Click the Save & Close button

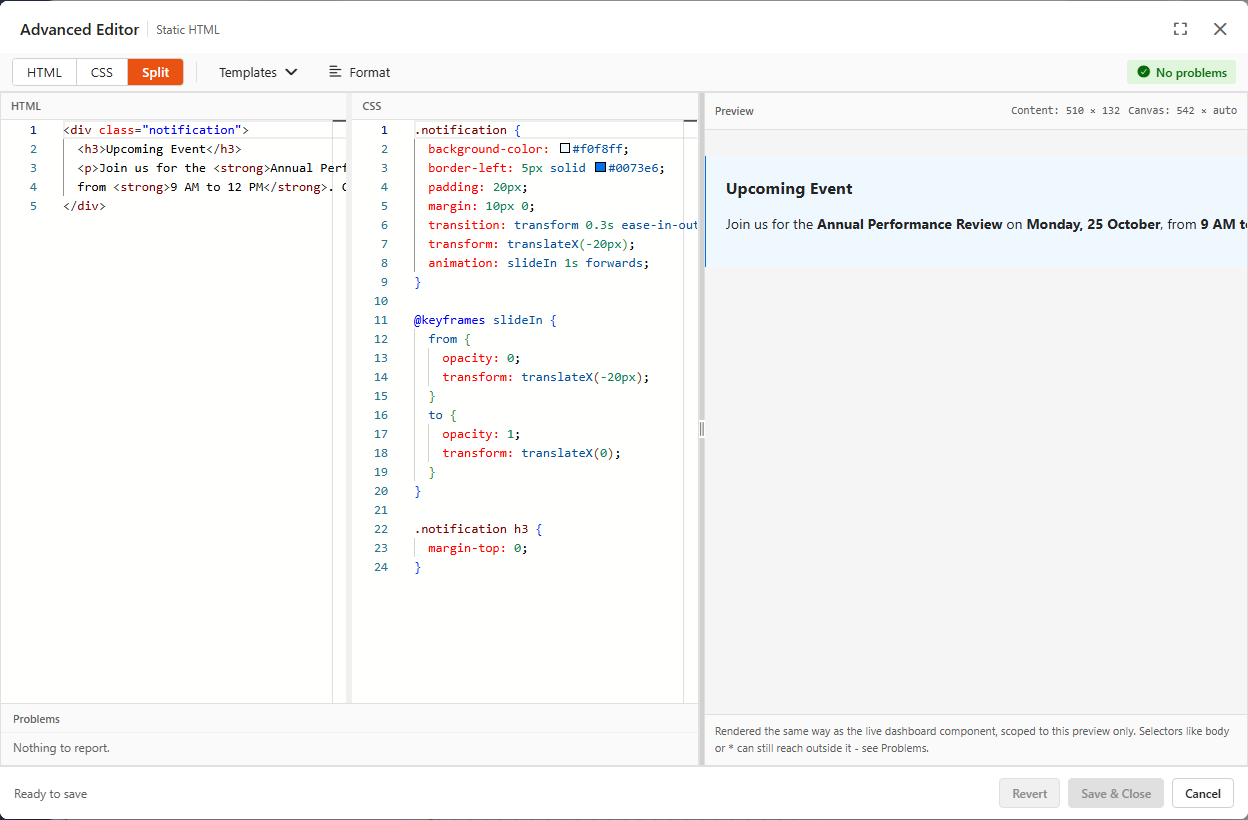click(1116, 793)
